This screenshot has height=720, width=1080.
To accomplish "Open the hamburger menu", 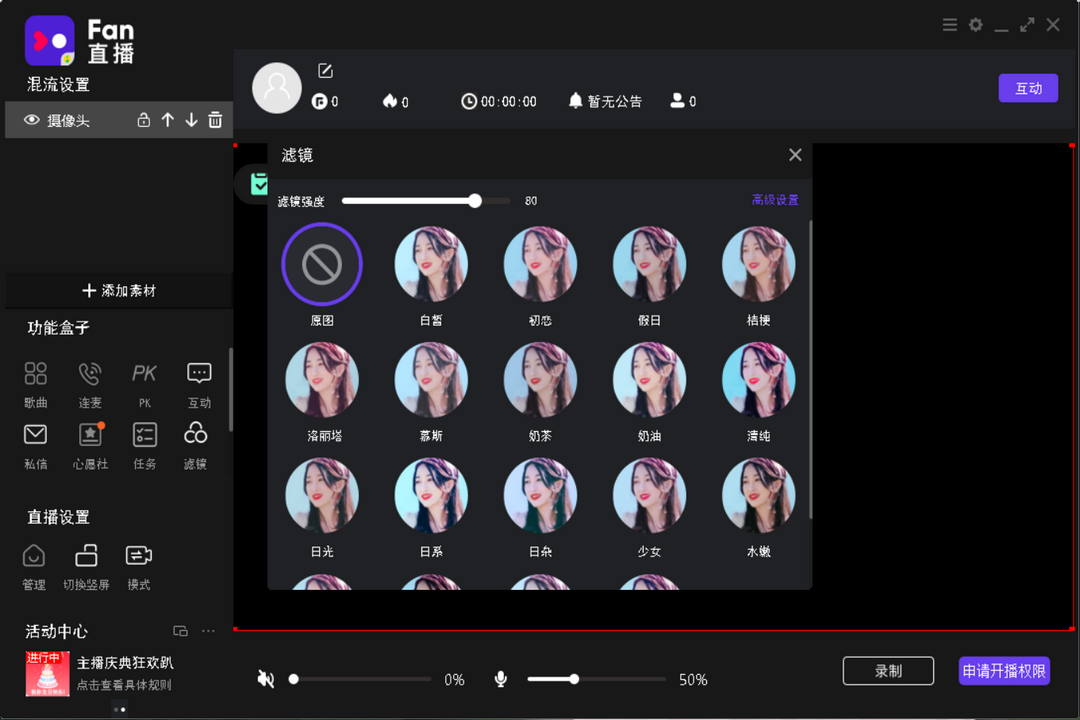I will pyautogui.click(x=949, y=25).
